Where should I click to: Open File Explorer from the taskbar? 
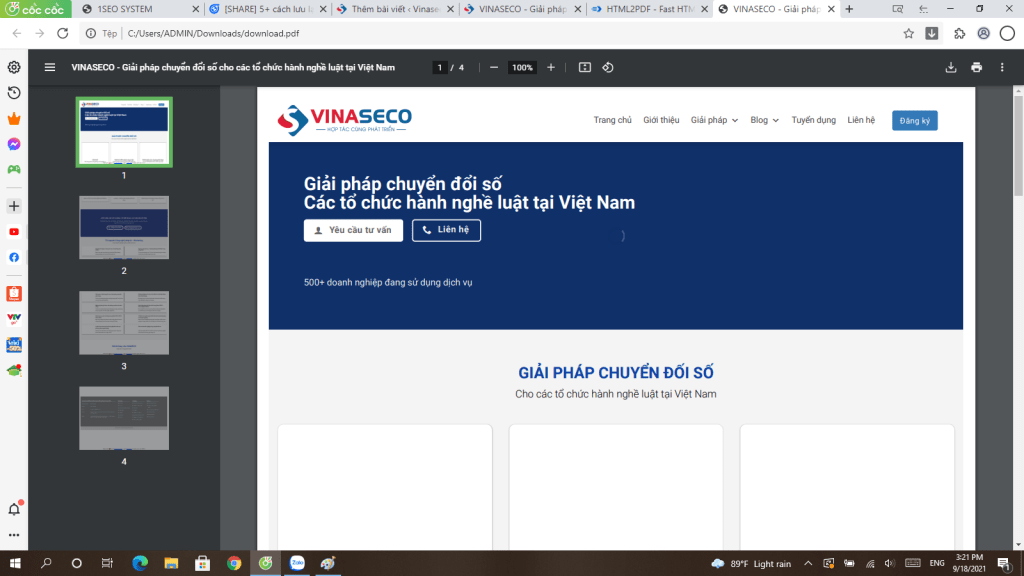tap(171, 563)
